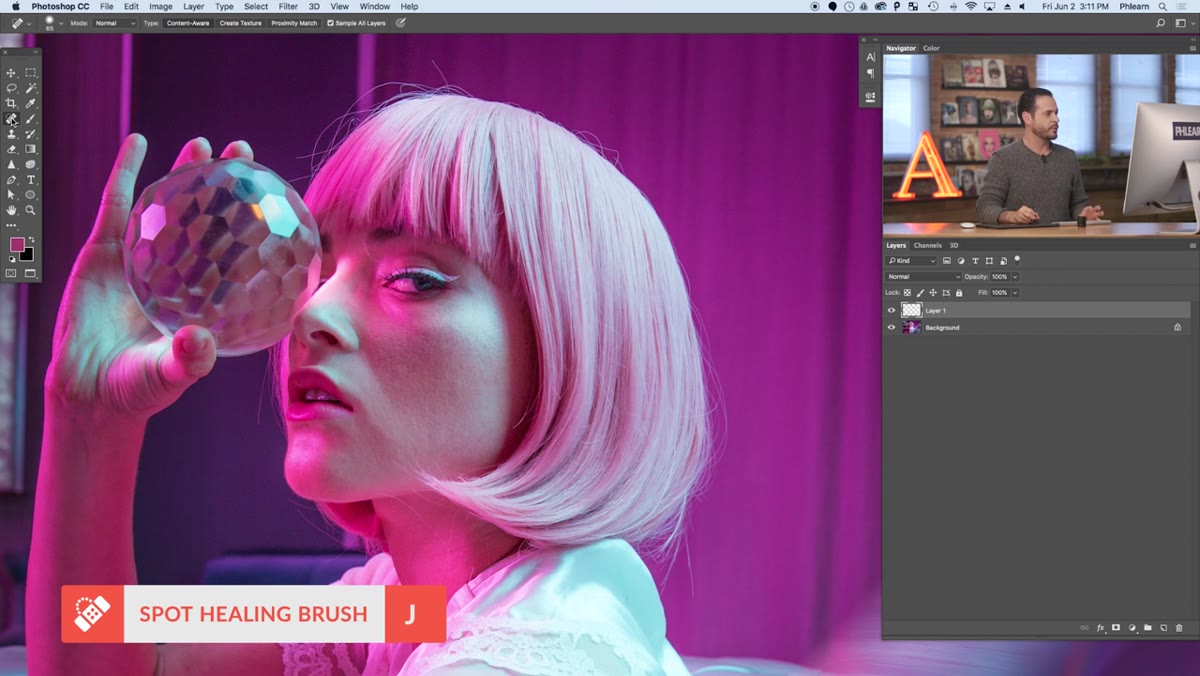The height and width of the screenshot is (676, 1200).
Task: Add a layer mask via the icon
Action: tap(1116, 628)
